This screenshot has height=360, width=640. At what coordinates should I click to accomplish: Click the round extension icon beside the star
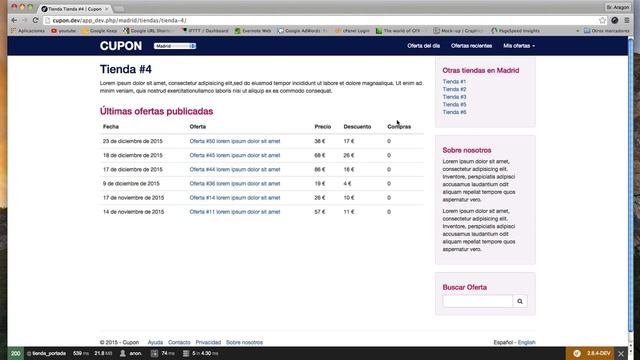point(615,20)
